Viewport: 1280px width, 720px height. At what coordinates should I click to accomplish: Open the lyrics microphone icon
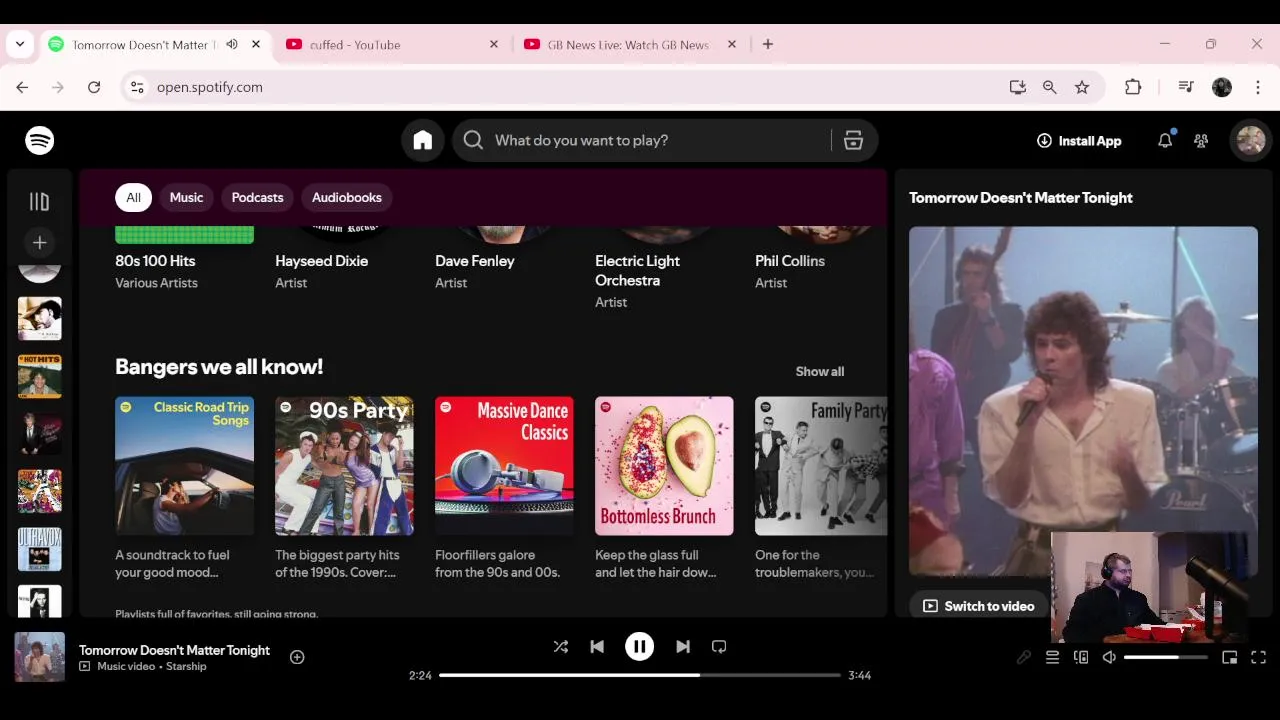(x=1024, y=657)
